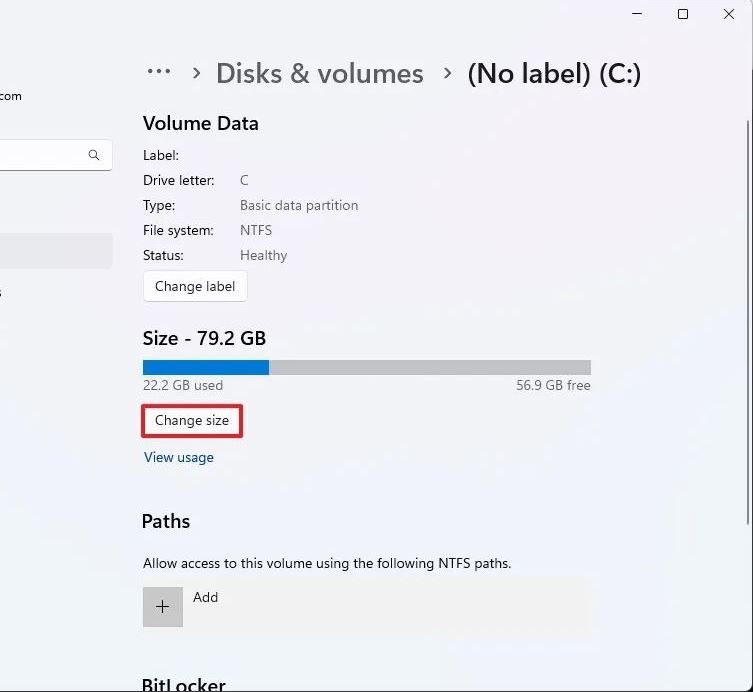This screenshot has height=692, width=753.
Task: Click the gray free portion of storage bar
Action: (429, 367)
